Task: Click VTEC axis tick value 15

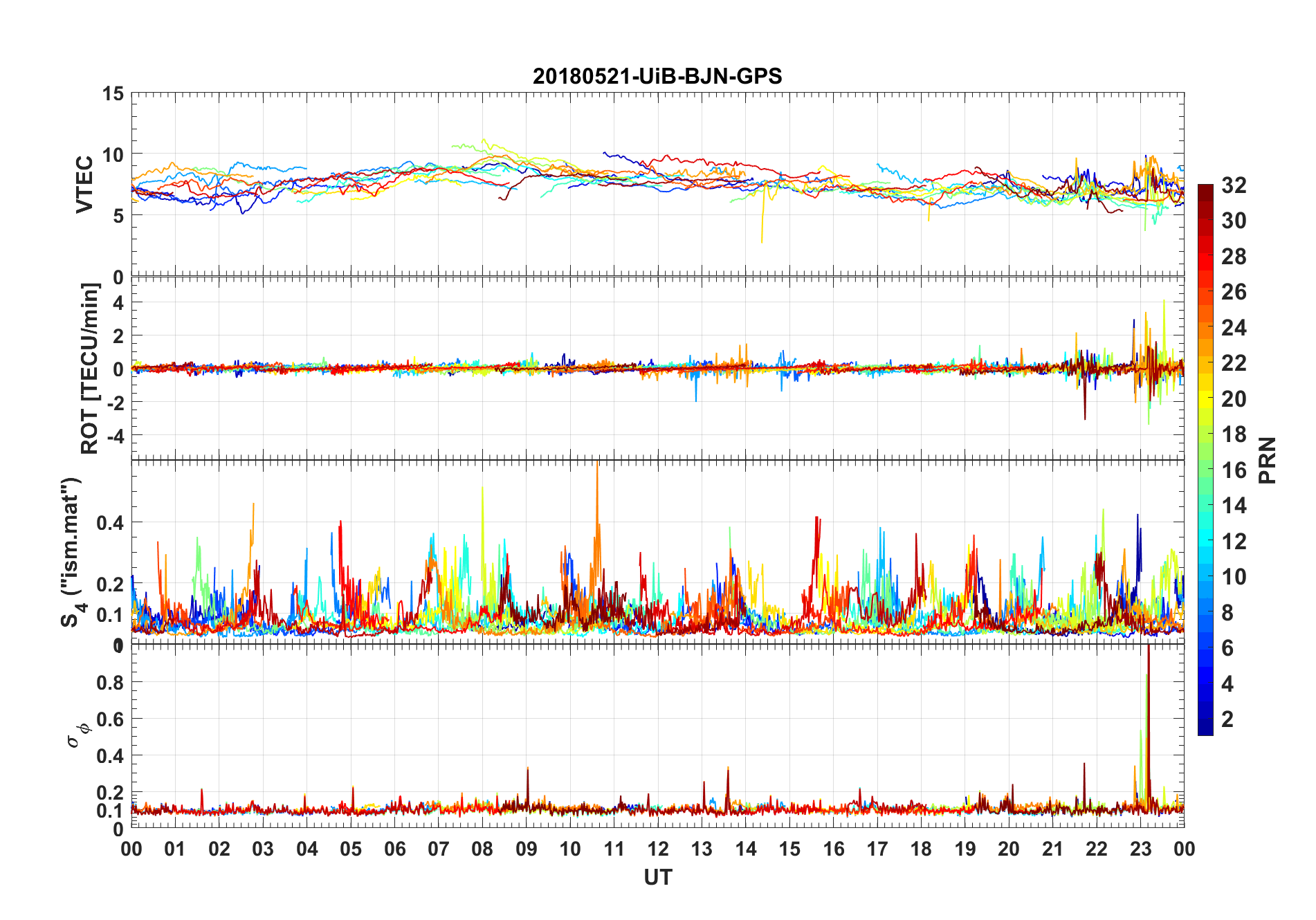Action: point(113,93)
